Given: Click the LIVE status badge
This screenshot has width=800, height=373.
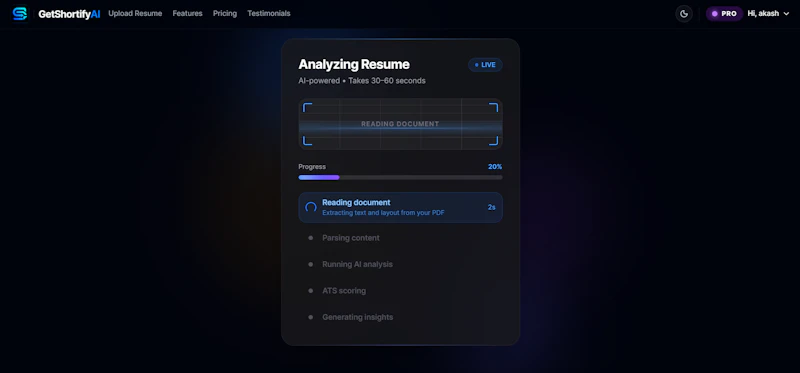Looking at the screenshot, I should click(485, 65).
